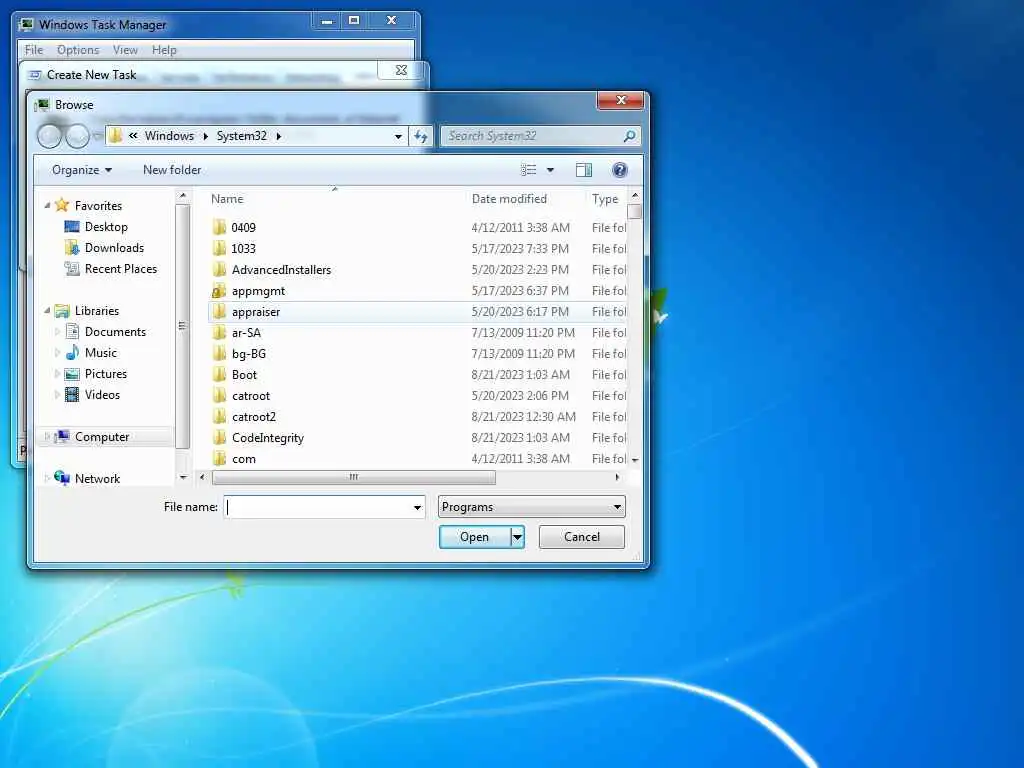Open the View menu in Task Manager
Screen dimensions: 1024x768
(x=125, y=50)
